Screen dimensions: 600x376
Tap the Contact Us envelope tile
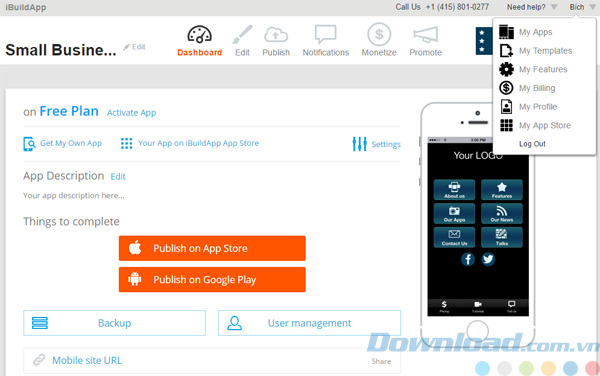click(454, 237)
